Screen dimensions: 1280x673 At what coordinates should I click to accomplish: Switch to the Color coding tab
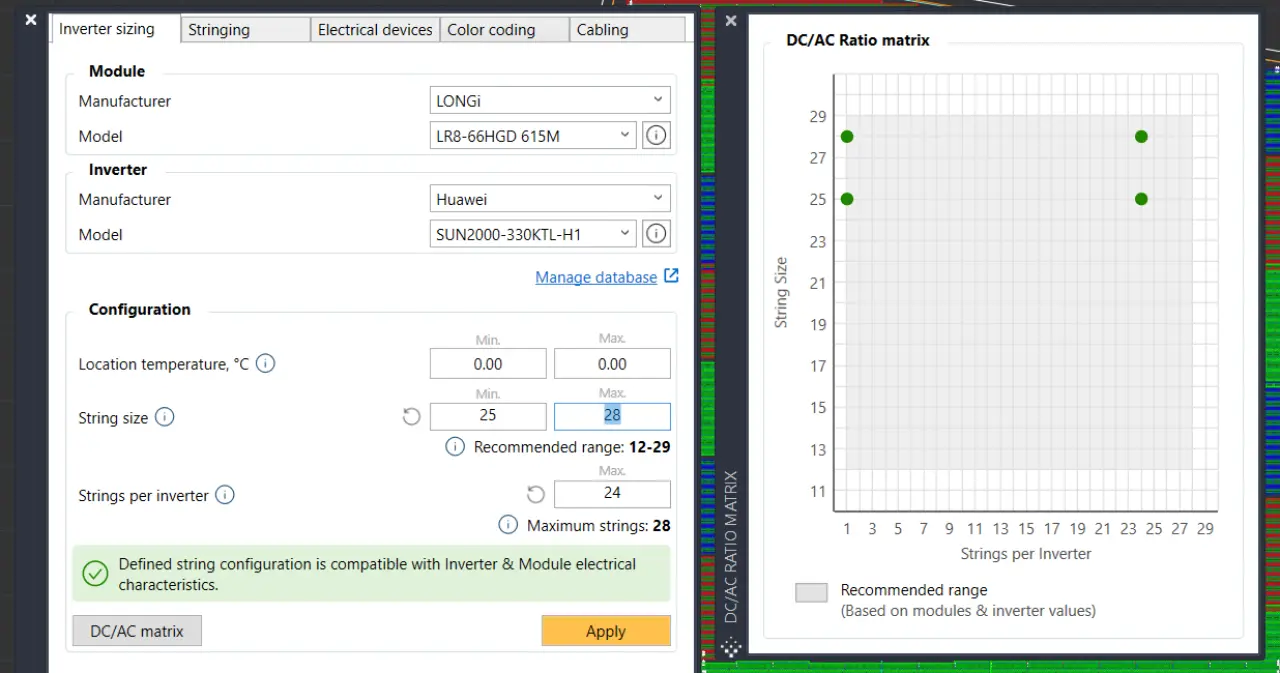click(x=504, y=29)
